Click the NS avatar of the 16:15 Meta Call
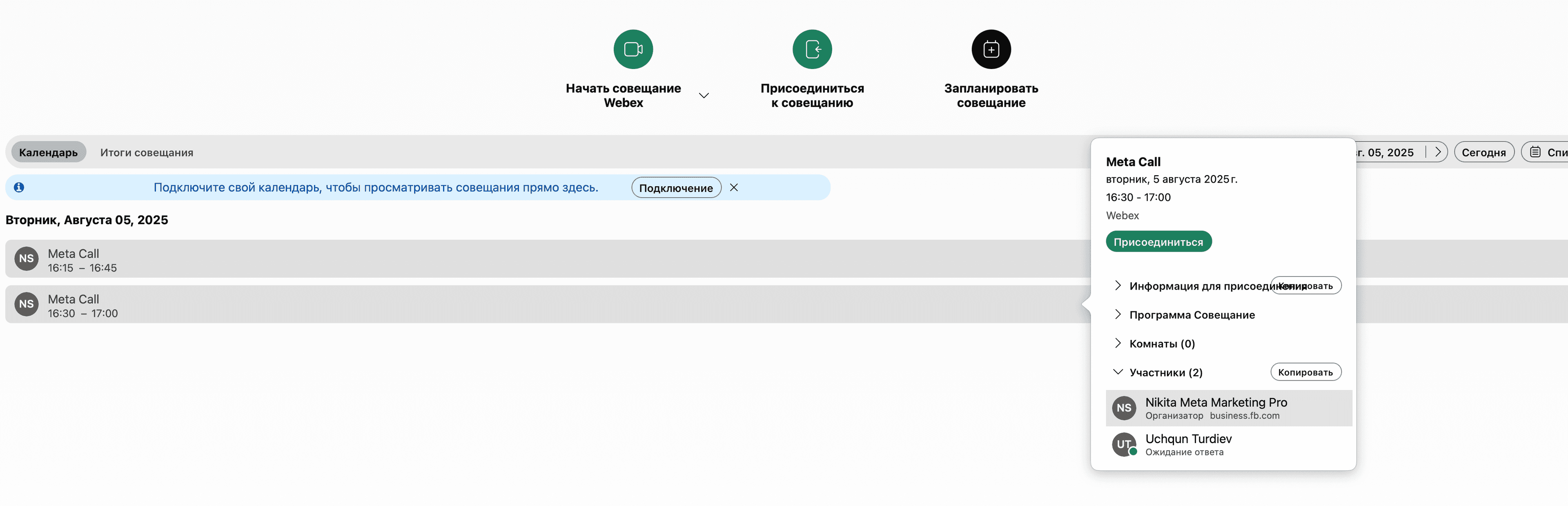Screen dimensions: 1568x506 pyautogui.click(x=26, y=259)
